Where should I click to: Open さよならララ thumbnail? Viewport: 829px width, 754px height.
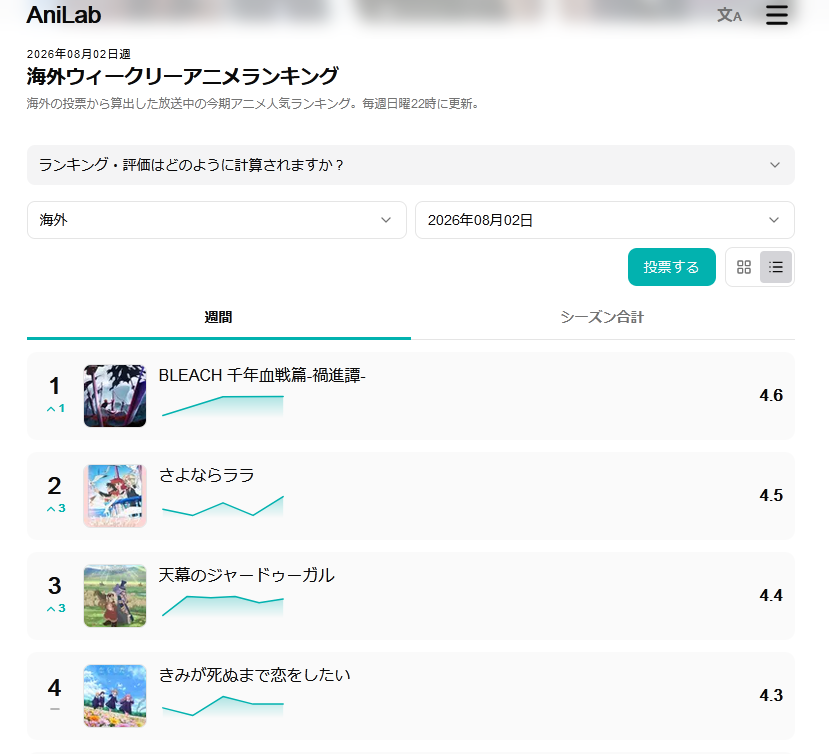tap(115, 496)
